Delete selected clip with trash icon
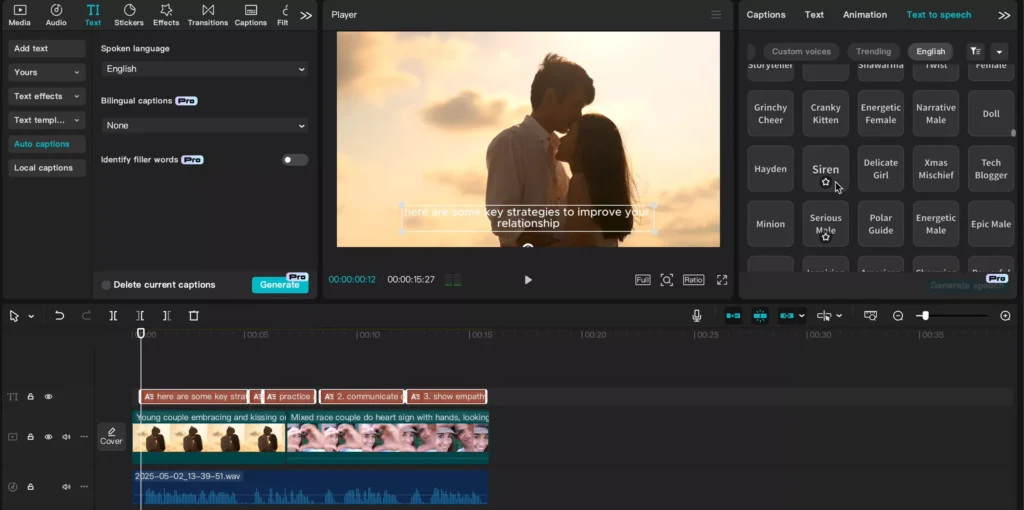 coord(194,316)
